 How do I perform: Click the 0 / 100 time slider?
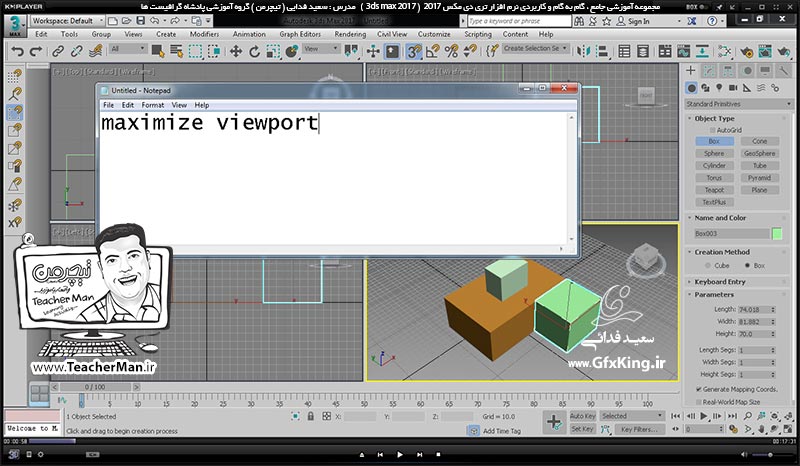click(95, 387)
